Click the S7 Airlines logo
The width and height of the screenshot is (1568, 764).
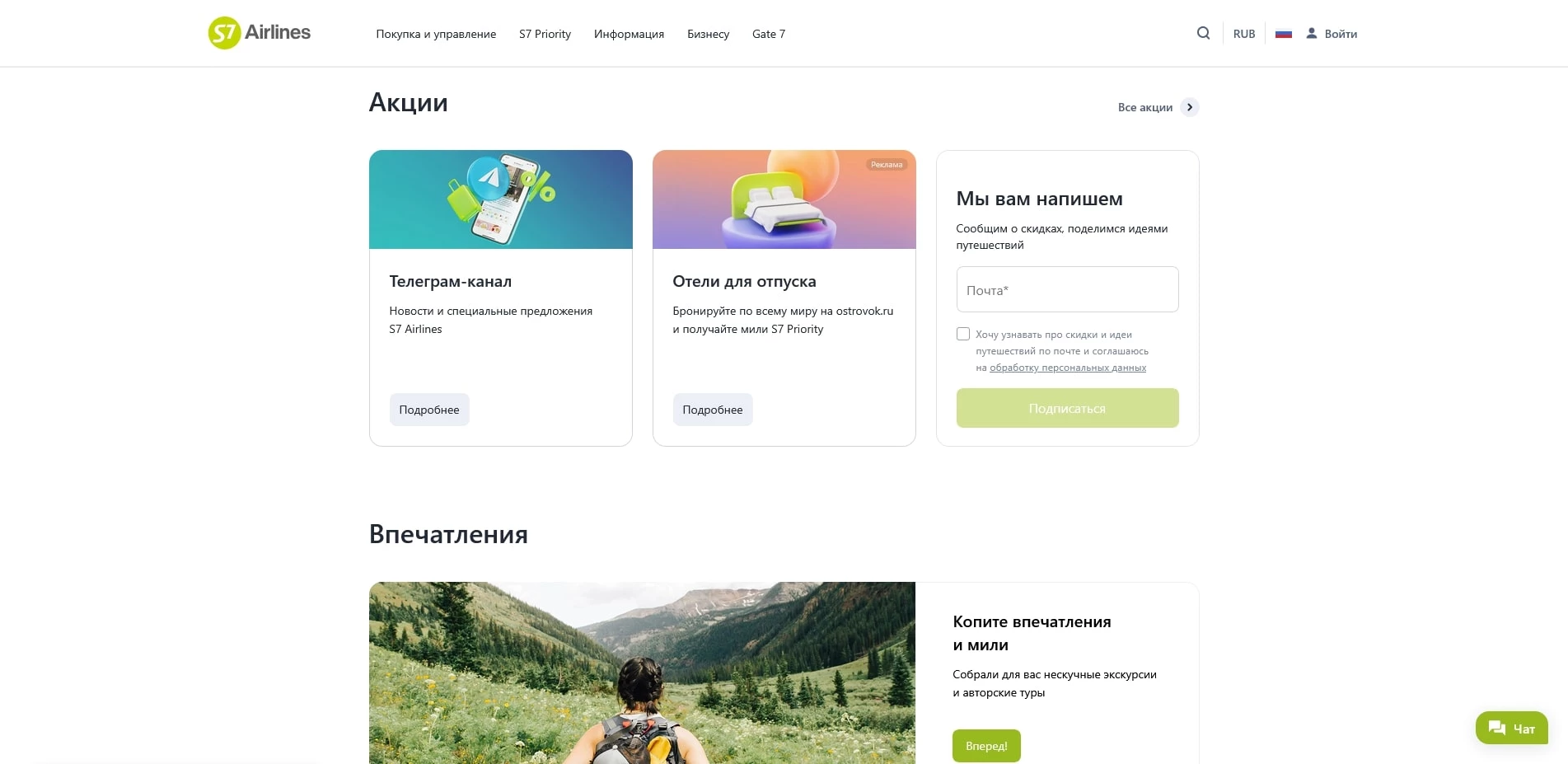pos(260,33)
